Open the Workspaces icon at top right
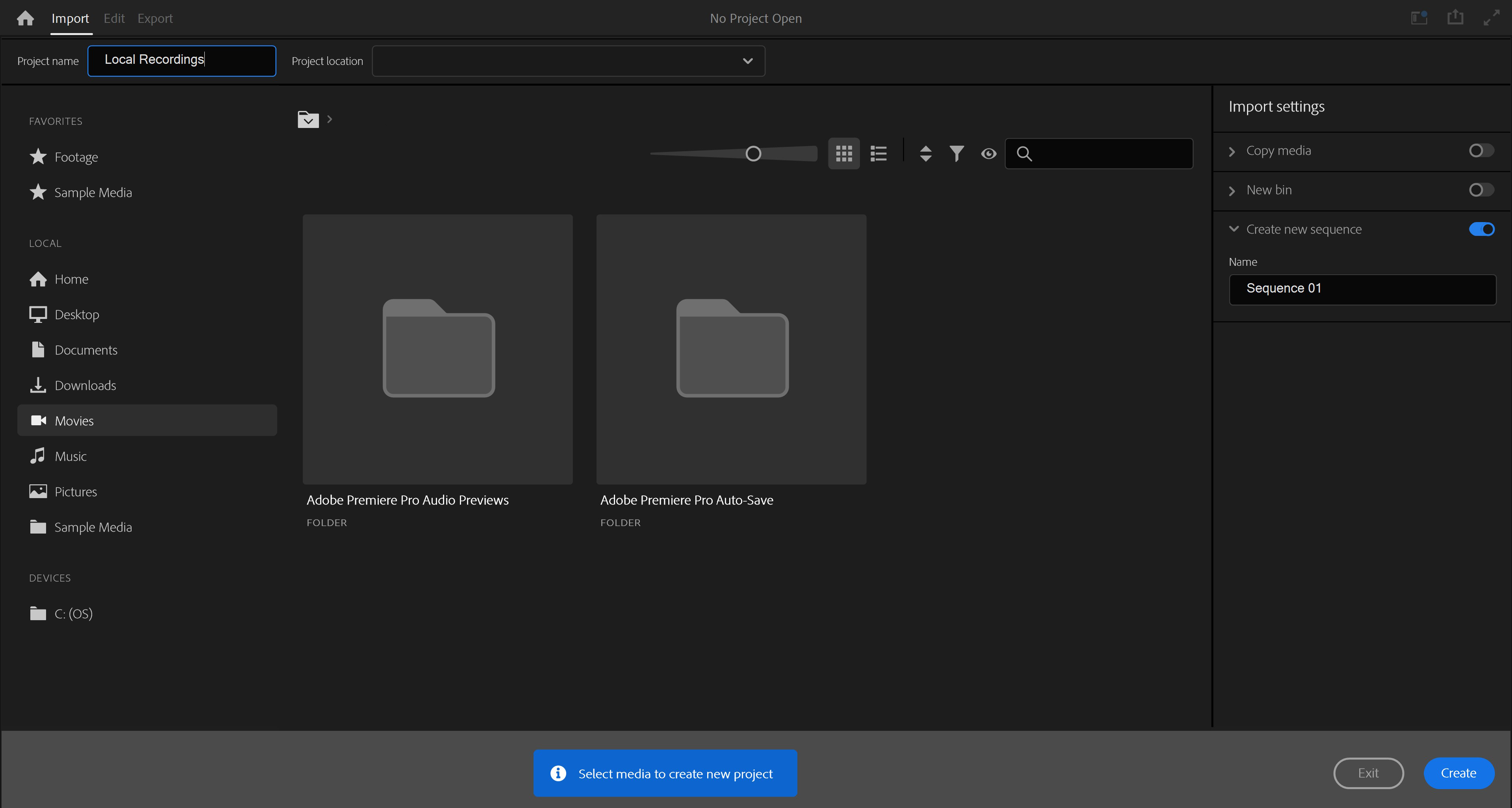This screenshot has height=808, width=1512. [1419, 18]
